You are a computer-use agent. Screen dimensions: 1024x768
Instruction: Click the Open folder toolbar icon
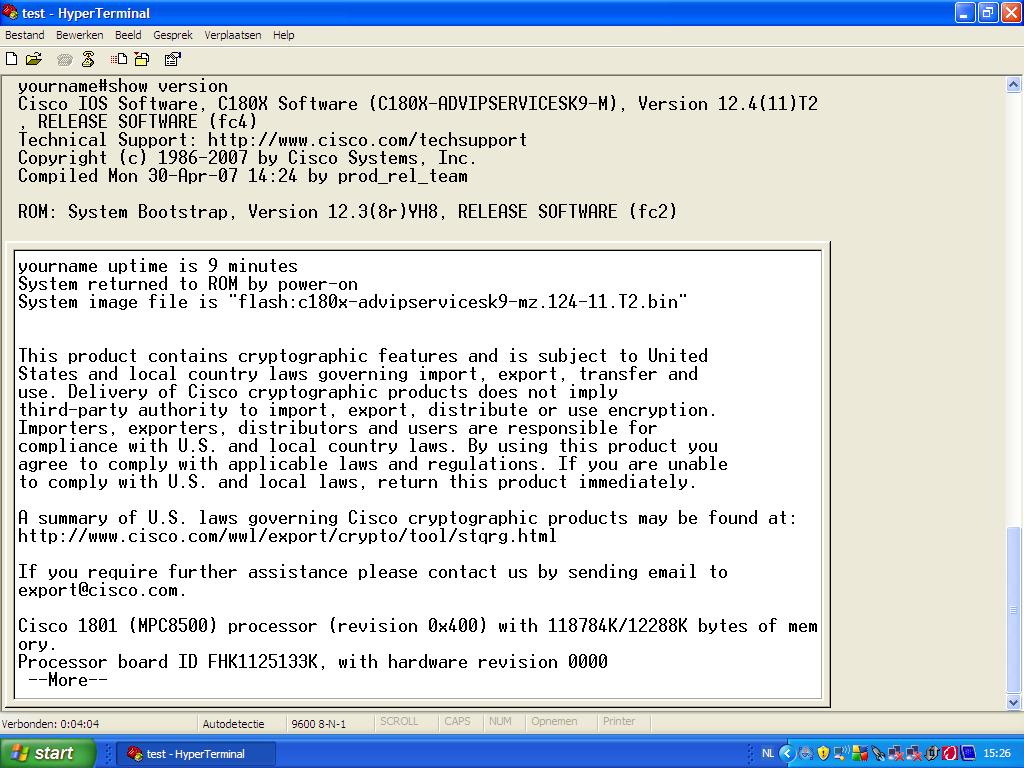click(x=34, y=59)
